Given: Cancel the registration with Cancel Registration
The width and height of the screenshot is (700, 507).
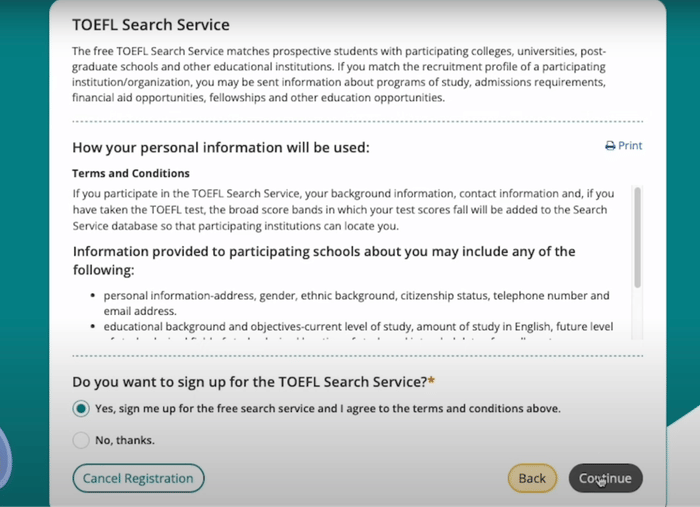Looking at the screenshot, I should click(x=138, y=478).
